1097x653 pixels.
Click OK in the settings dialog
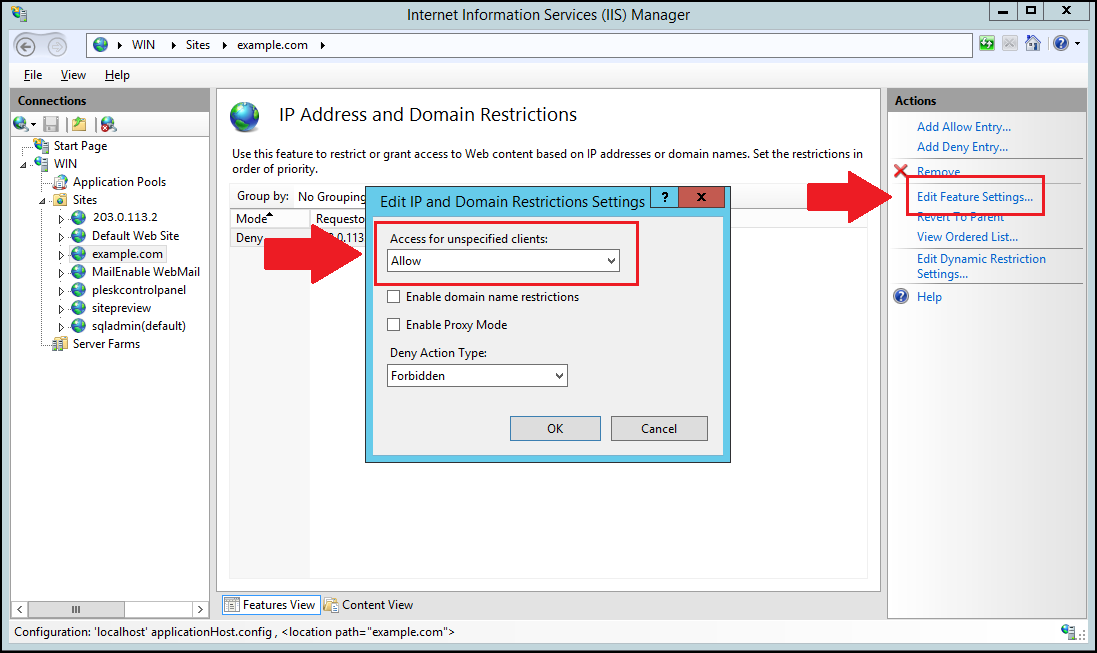click(555, 429)
